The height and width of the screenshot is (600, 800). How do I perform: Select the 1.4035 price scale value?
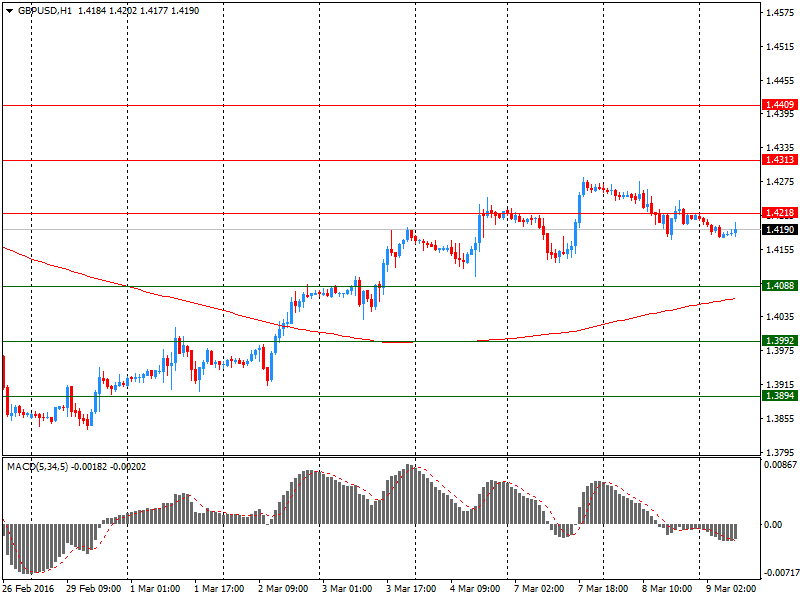coord(780,317)
